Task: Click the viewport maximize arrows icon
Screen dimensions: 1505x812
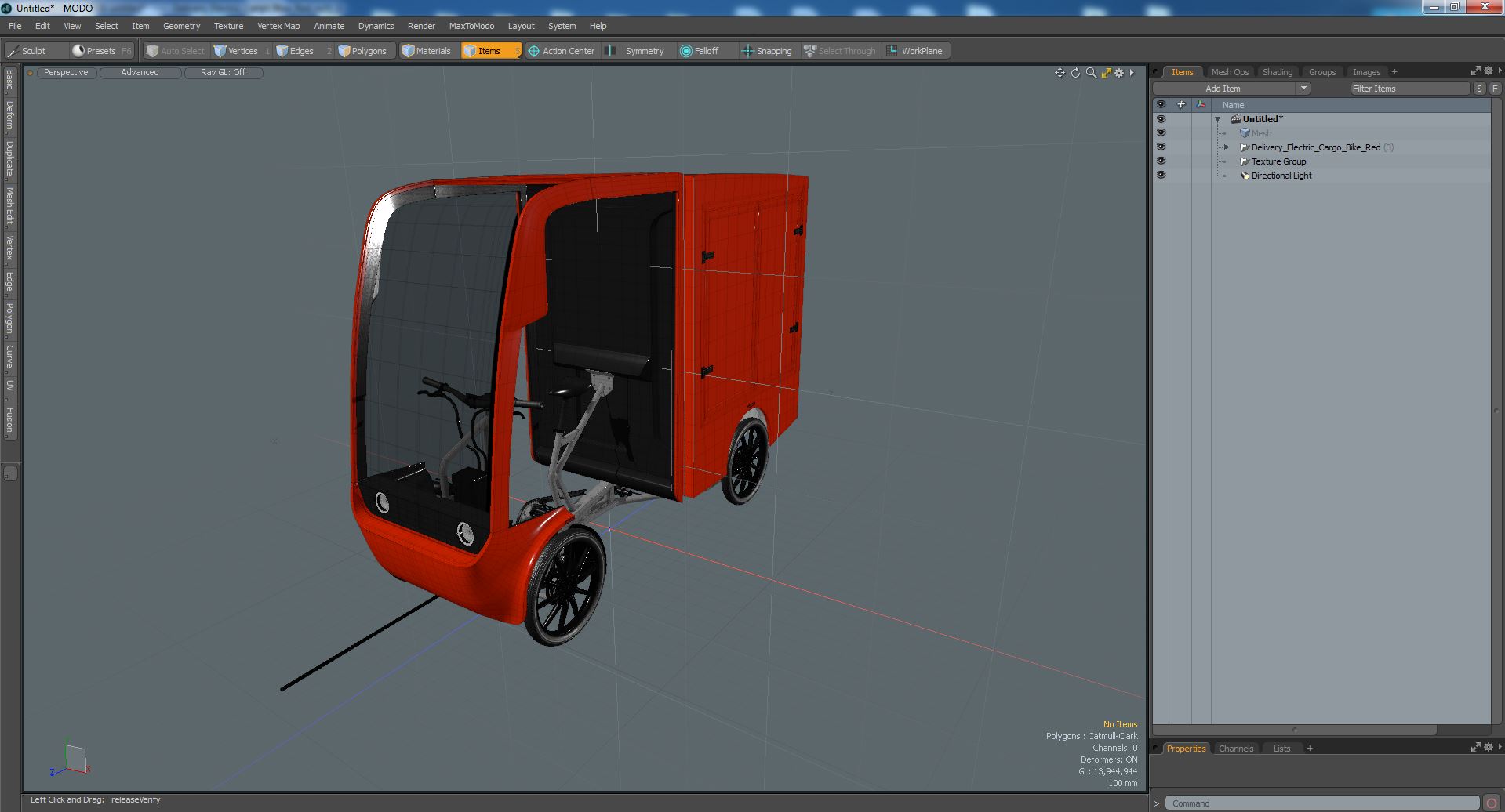Action: (1106, 73)
